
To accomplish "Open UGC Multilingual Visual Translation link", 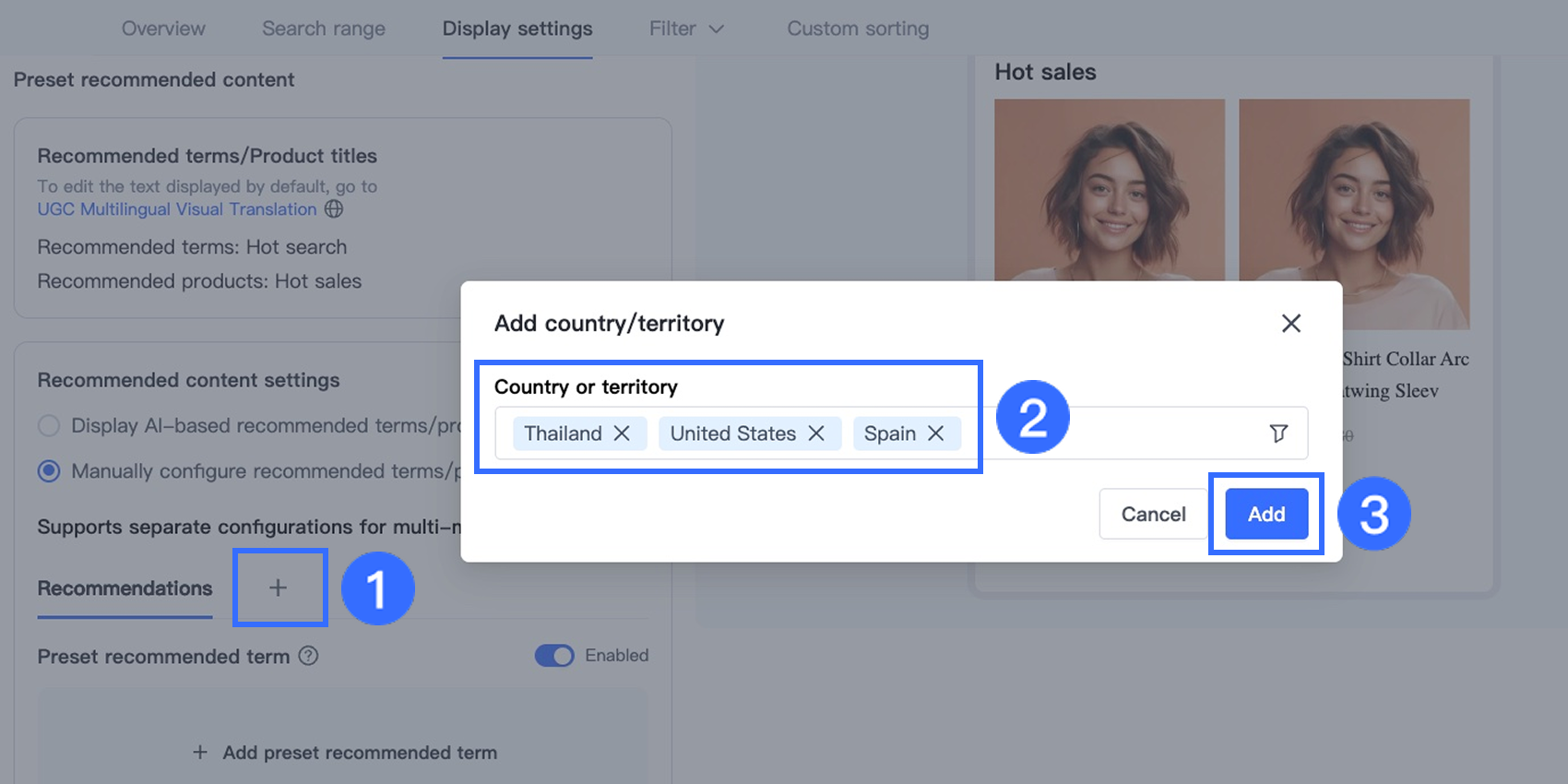I will [x=177, y=209].
